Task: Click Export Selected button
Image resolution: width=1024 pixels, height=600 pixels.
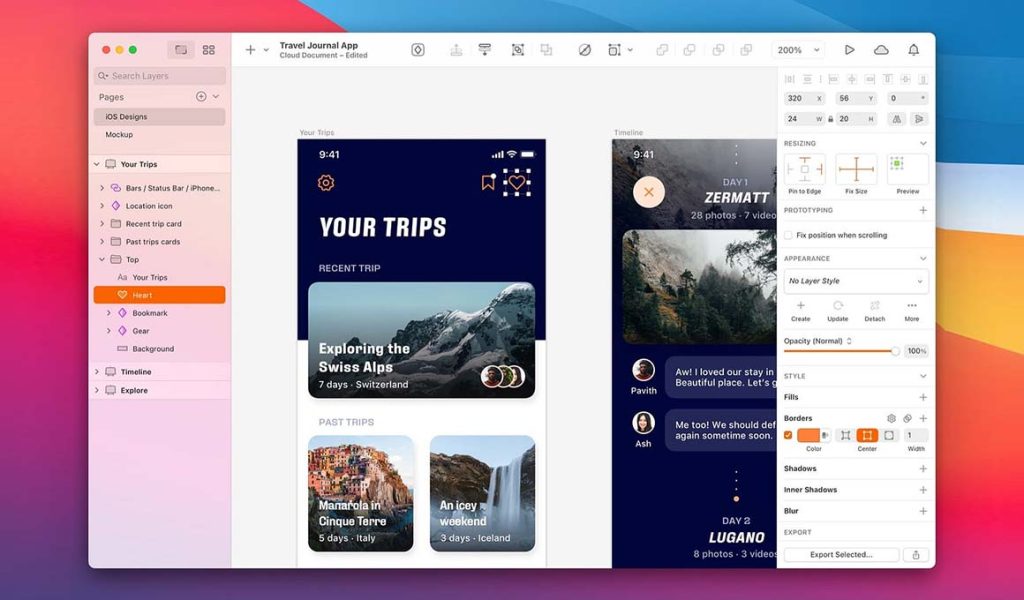Action: 841,555
